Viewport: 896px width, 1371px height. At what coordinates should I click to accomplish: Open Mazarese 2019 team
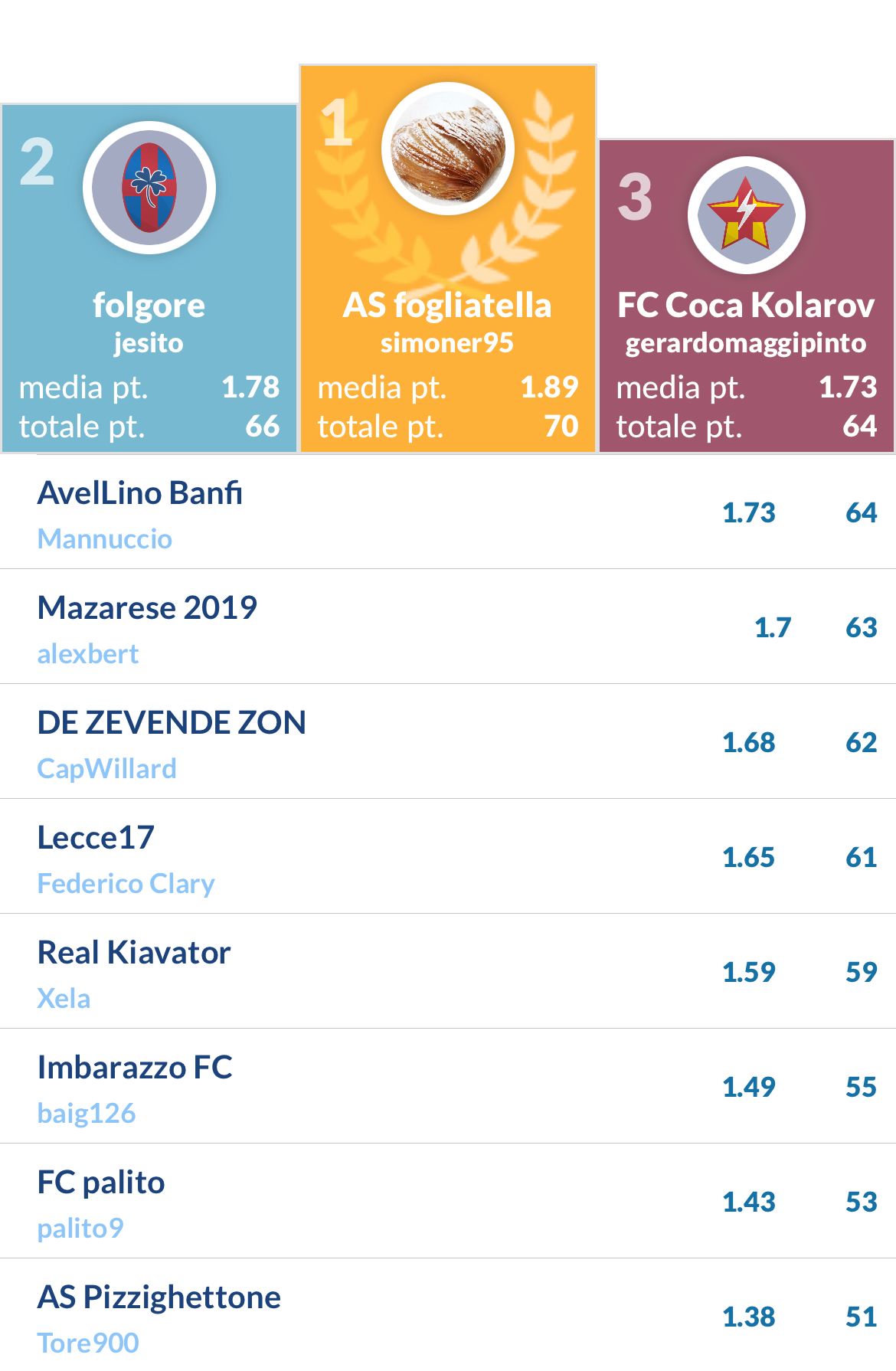448,627
